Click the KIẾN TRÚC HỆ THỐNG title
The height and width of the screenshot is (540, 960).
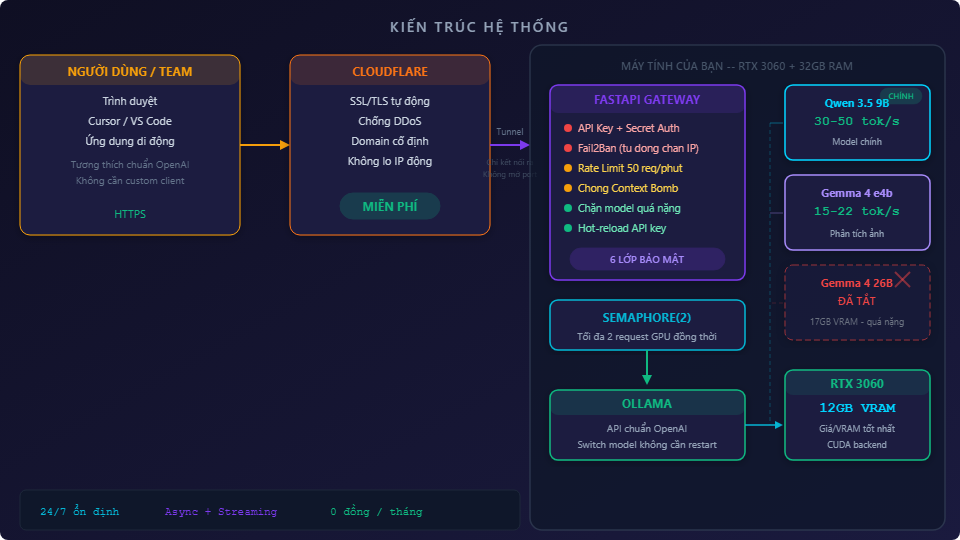tap(479, 27)
